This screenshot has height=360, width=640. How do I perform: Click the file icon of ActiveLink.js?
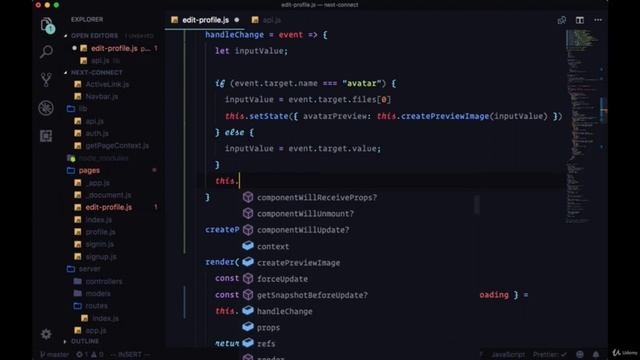(x=78, y=84)
